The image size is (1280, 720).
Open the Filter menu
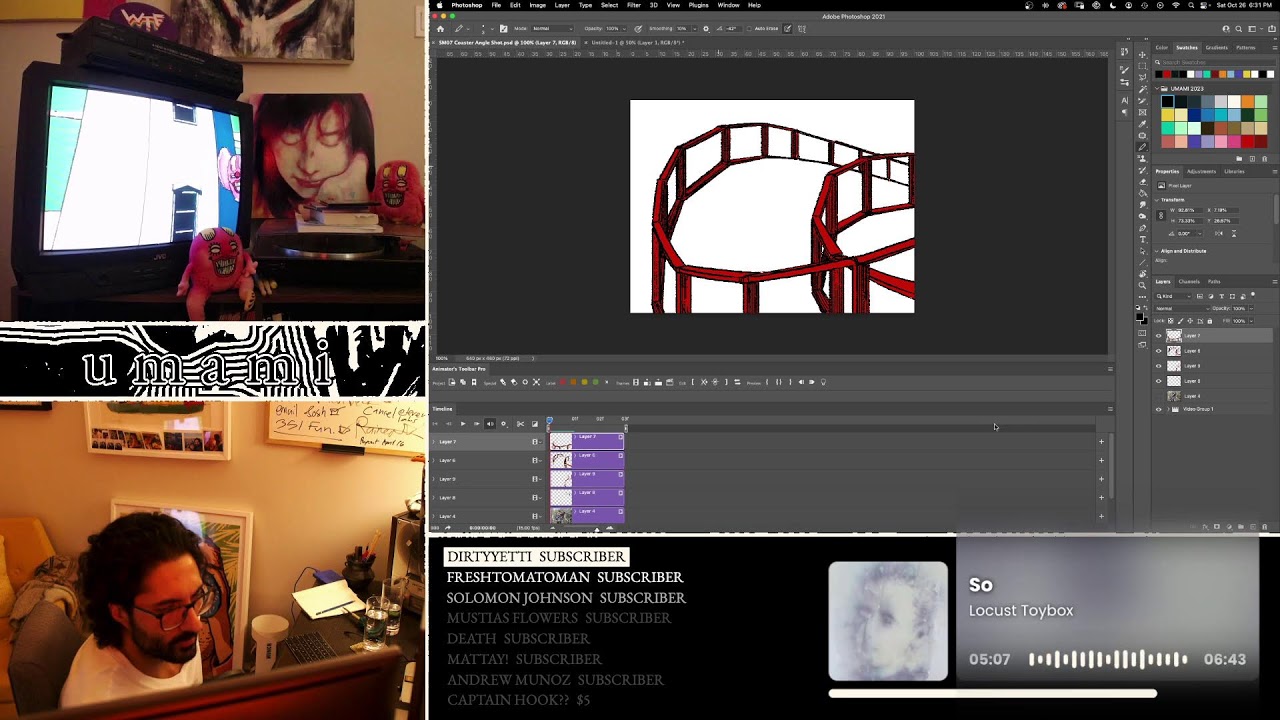634,5
